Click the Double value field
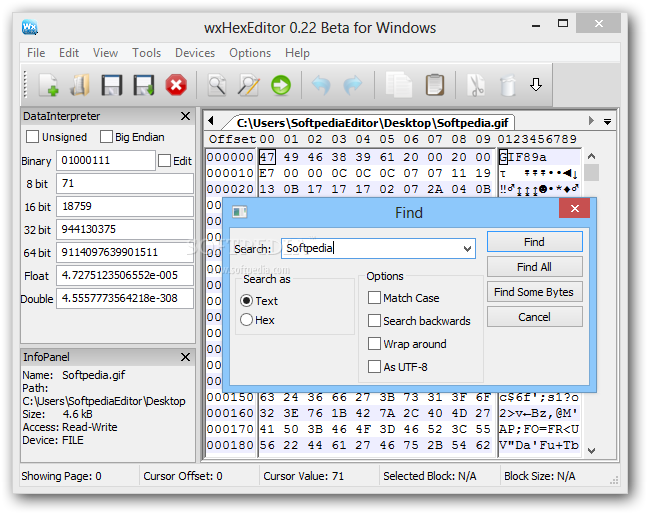The image size is (648, 514). pos(125,298)
